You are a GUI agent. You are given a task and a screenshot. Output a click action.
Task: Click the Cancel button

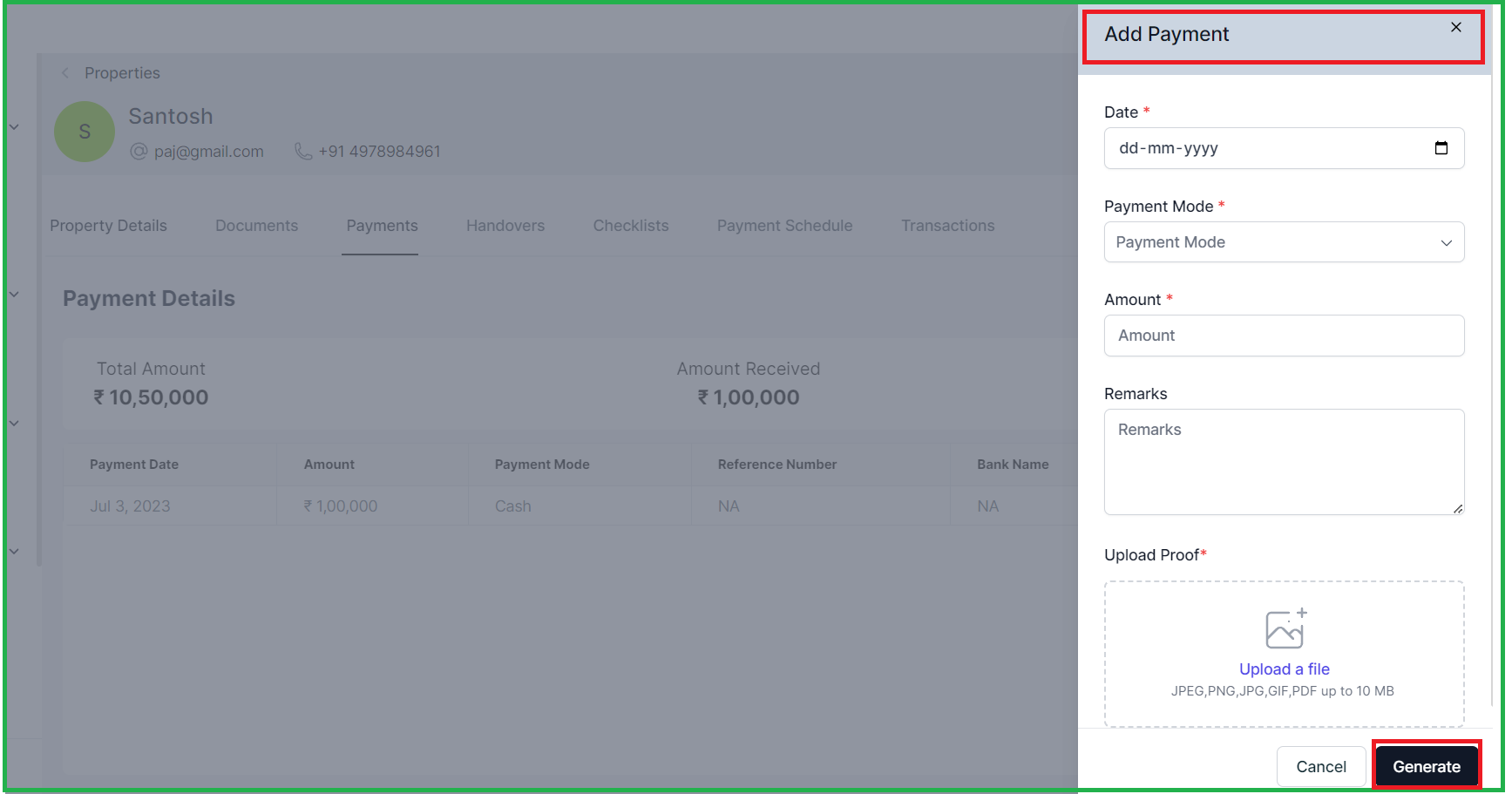(x=1321, y=767)
